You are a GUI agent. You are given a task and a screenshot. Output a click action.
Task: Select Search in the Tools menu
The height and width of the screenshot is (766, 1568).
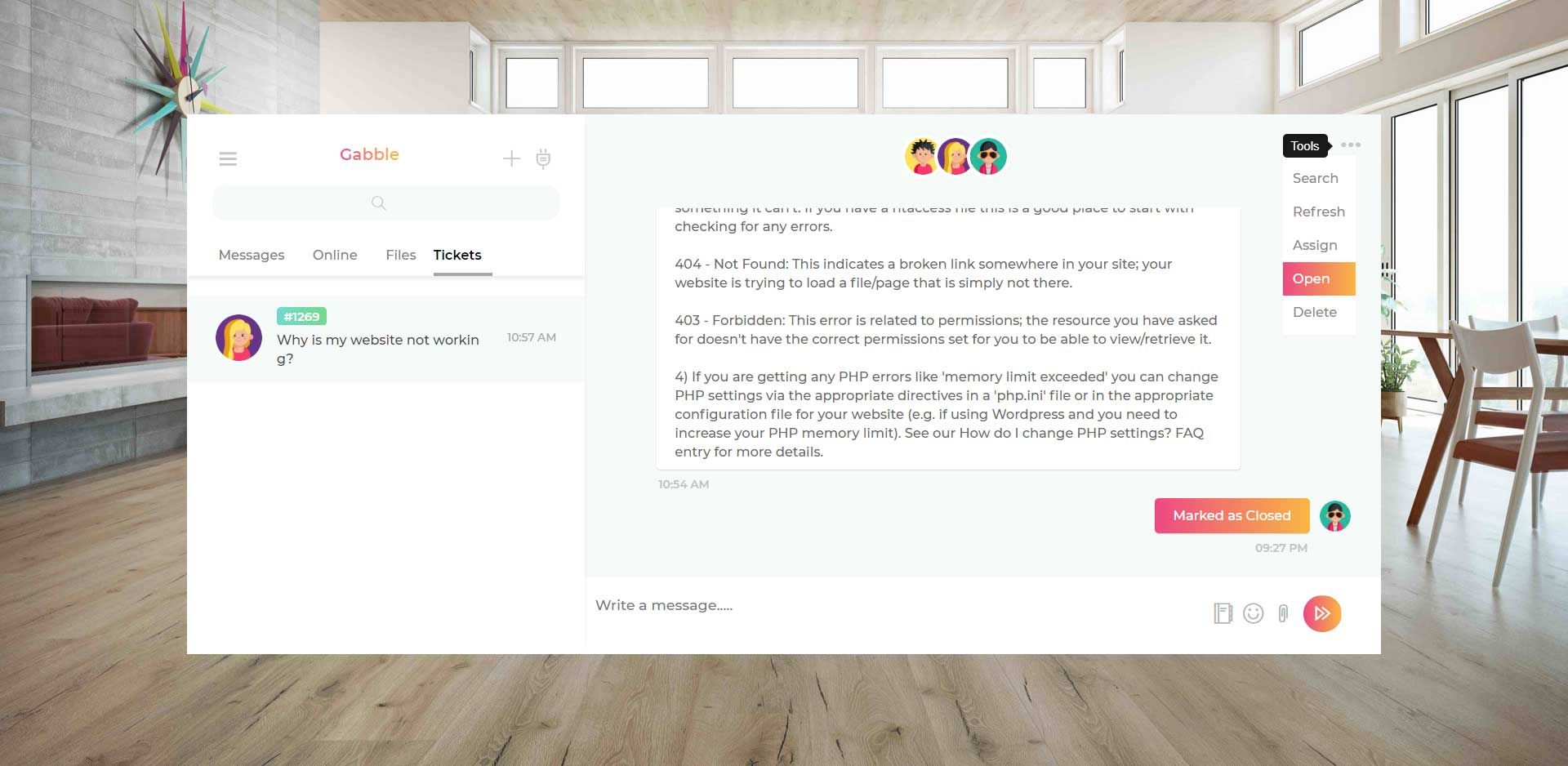(1315, 178)
